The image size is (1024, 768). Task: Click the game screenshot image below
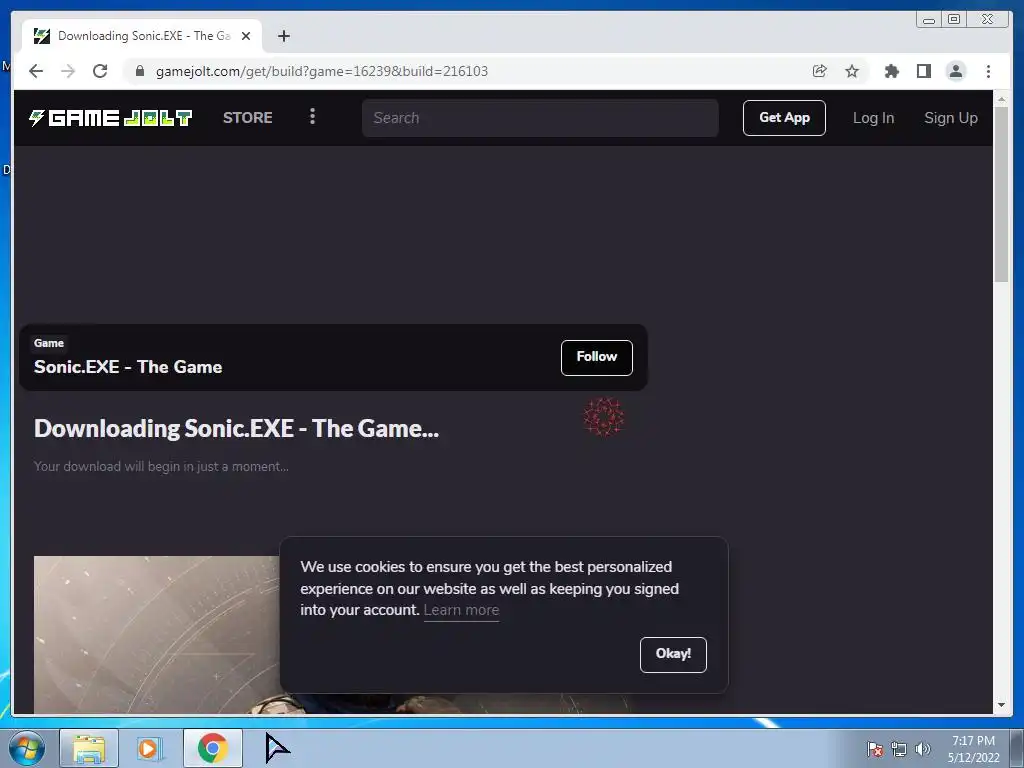[x=157, y=634]
